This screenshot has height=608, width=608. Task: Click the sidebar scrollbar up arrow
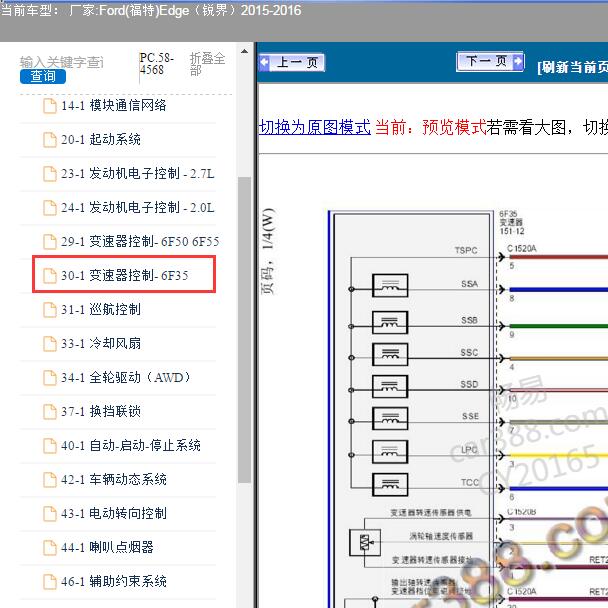coord(244,52)
